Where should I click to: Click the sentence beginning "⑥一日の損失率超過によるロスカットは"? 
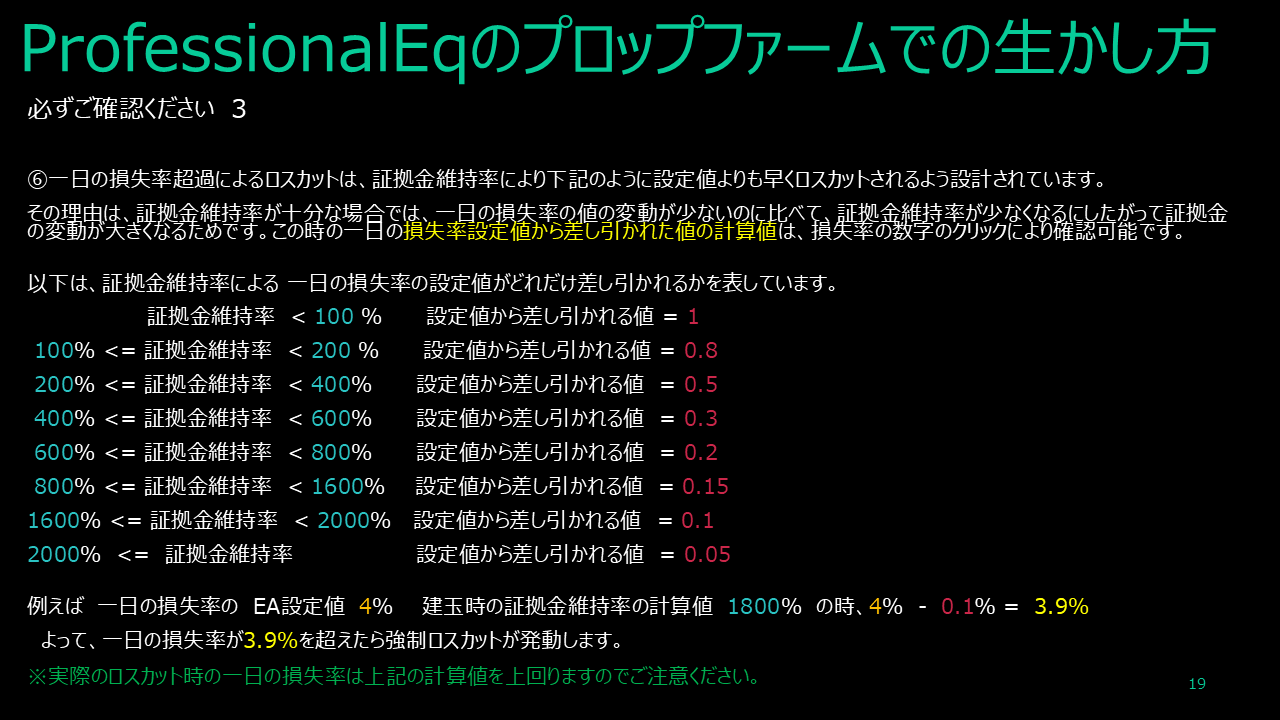(566, 180)
